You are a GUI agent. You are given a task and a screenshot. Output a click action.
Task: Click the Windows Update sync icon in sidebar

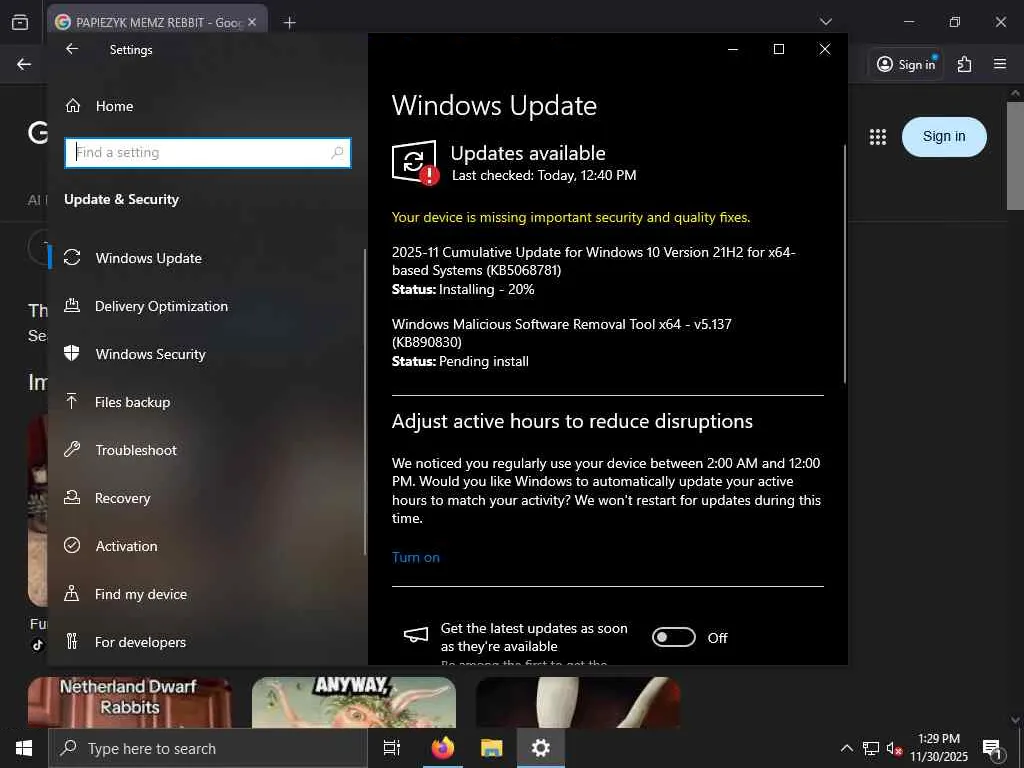[72, 257]
